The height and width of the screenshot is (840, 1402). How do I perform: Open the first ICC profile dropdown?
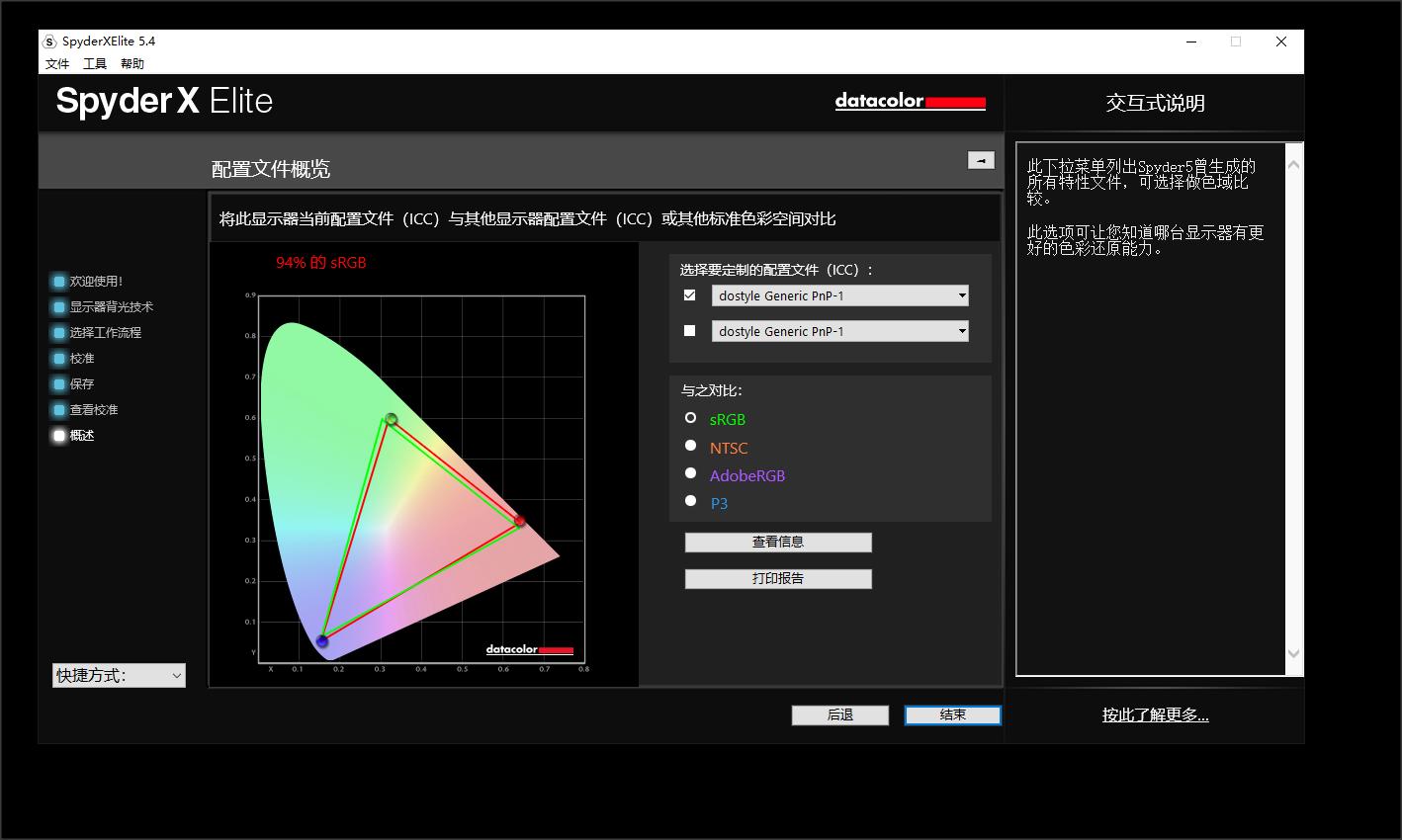tap(840, 295)
